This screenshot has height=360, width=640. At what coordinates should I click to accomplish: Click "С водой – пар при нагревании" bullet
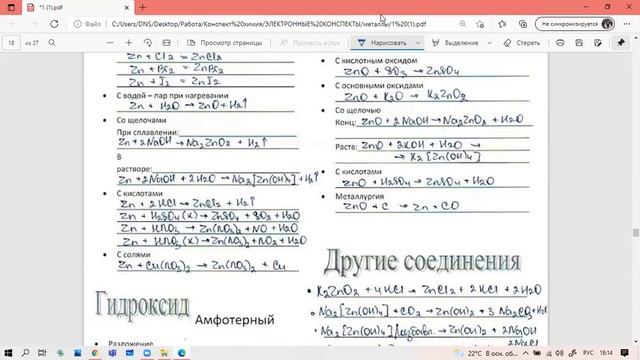[x=172, y=96]
